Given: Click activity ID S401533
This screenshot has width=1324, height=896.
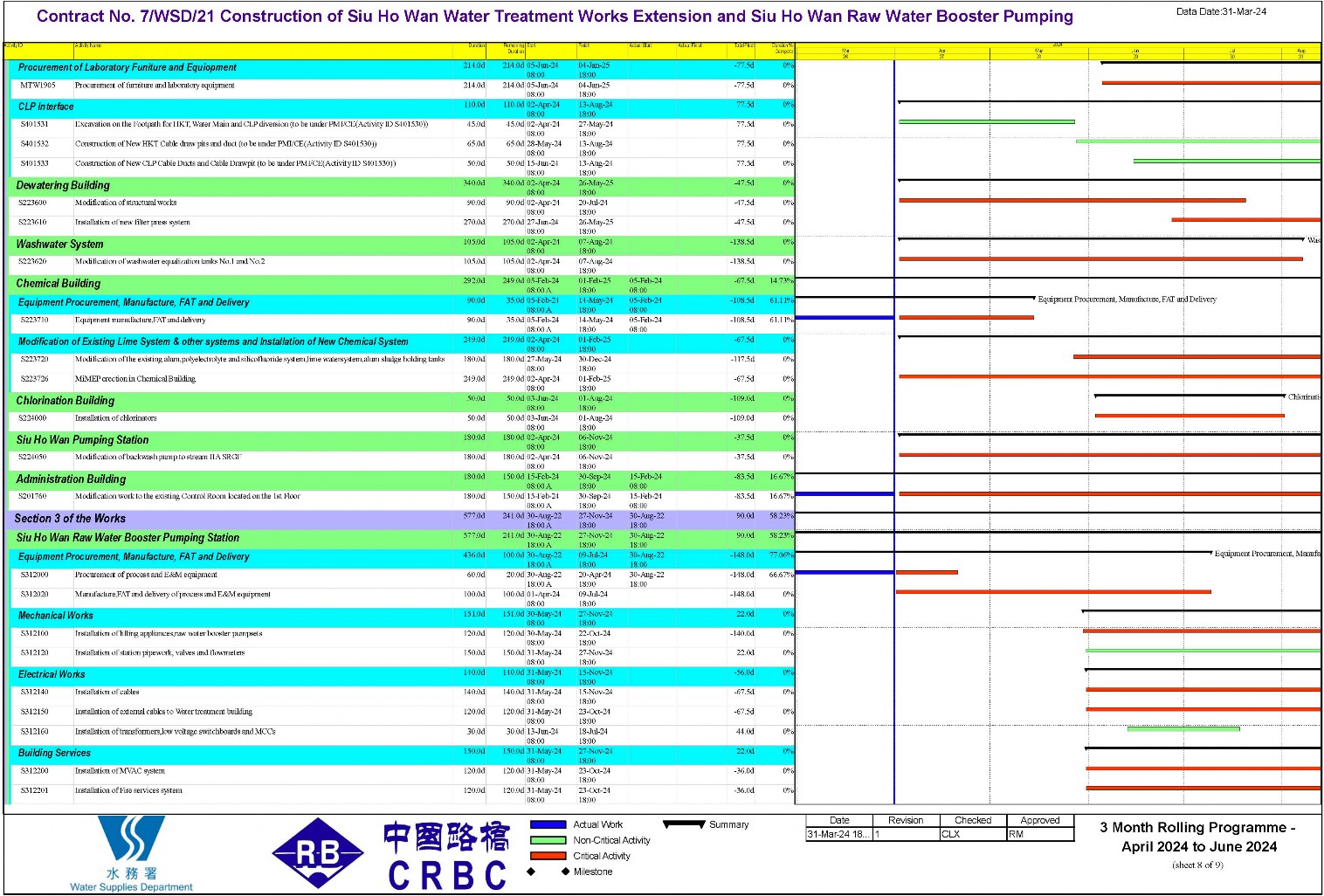Looking at the screenshot, I should click(x=35, y=163).
